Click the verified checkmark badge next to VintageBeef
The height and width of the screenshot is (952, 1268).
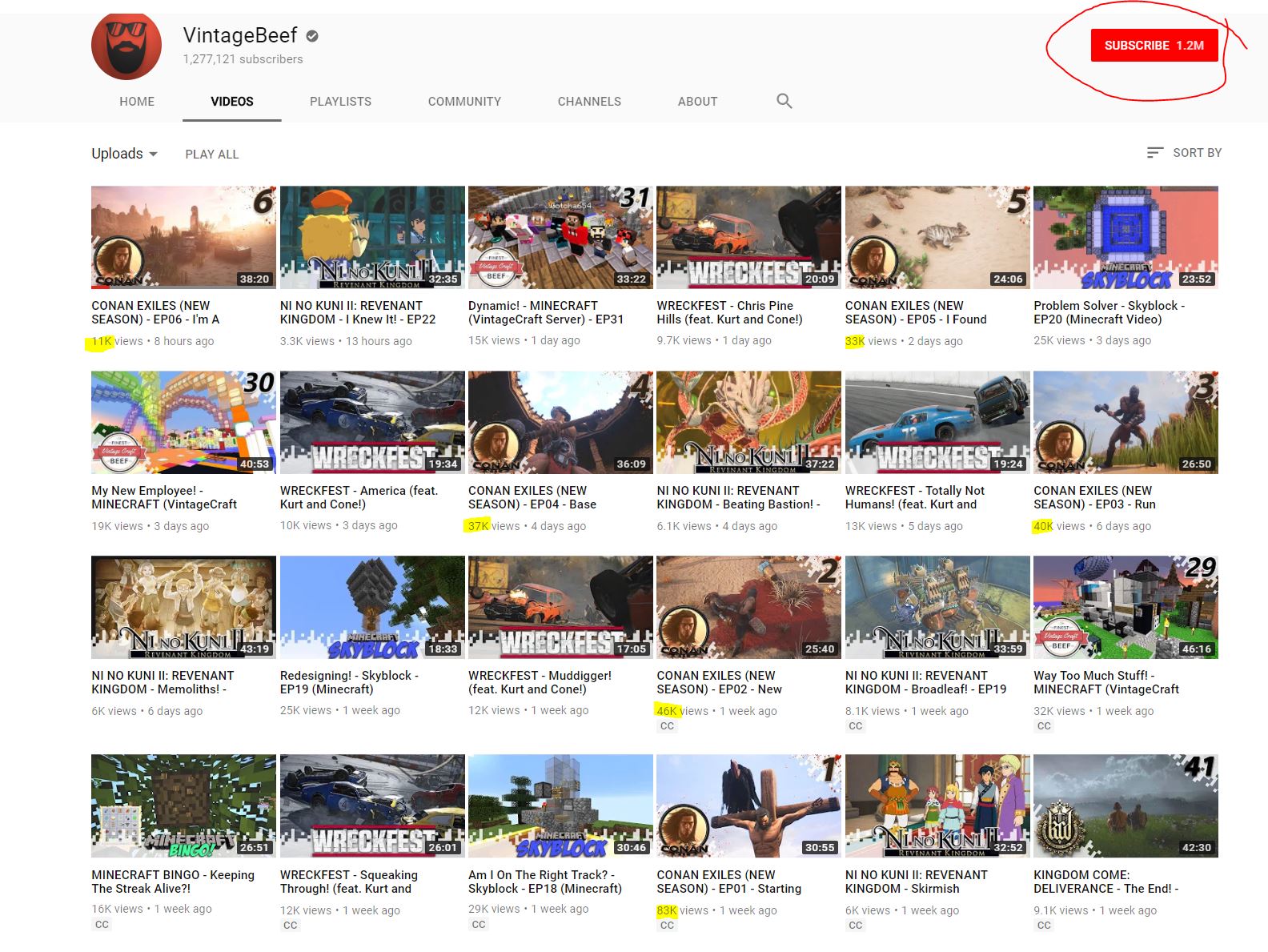point(313,36)
